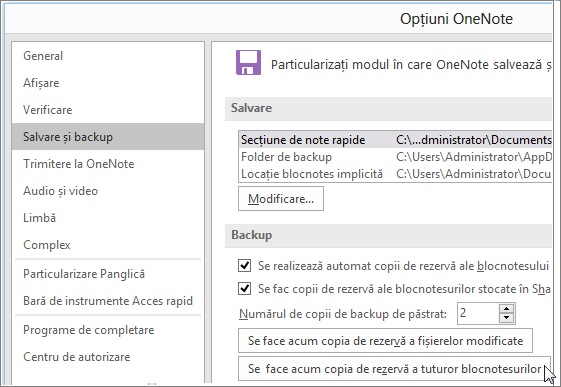Increase number of backup copies

(506, 309)
